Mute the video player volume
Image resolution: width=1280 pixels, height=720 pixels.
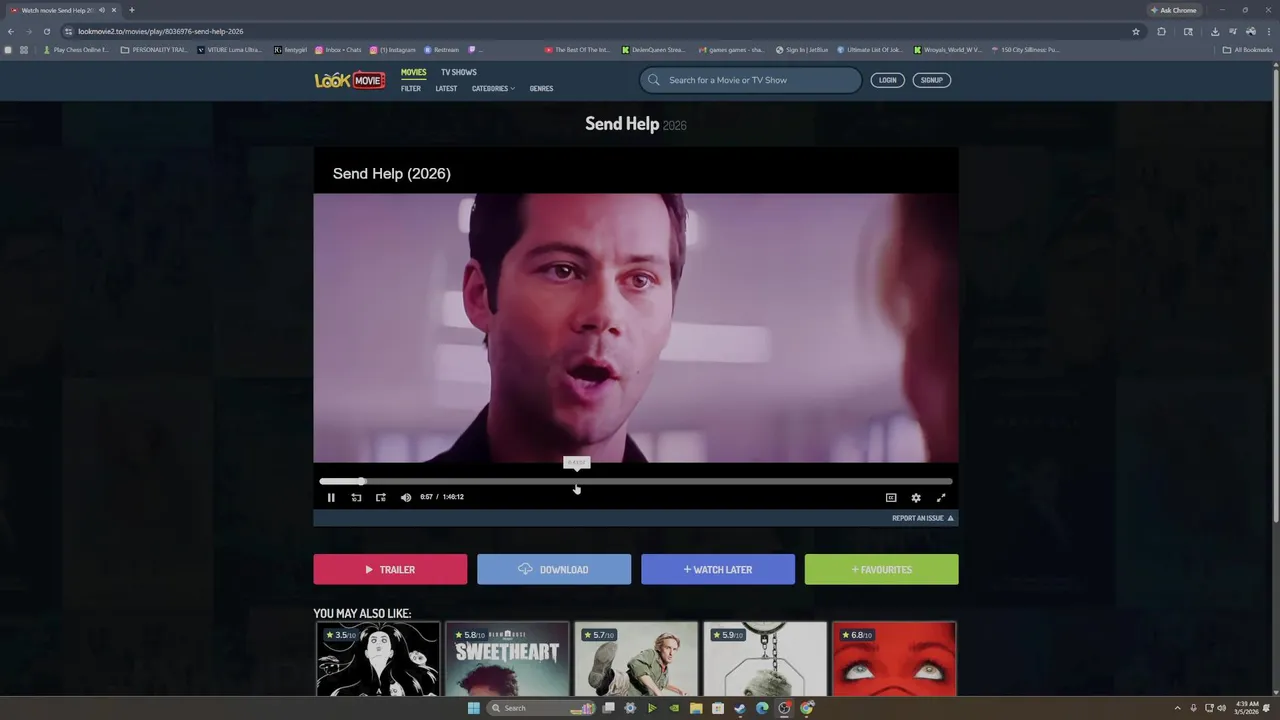[x=405, y=497]
